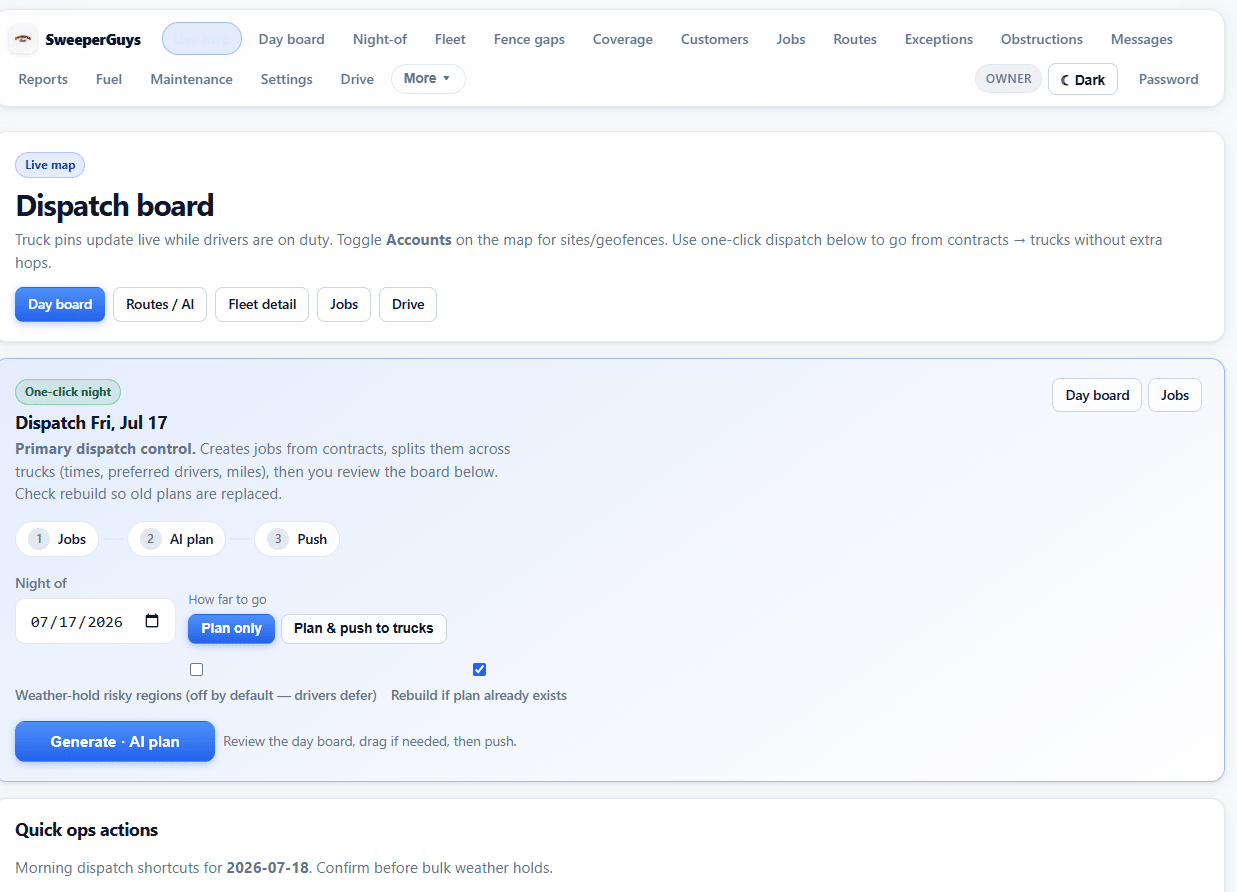Select step 3 Push
Viewport: 1237px width, 892px height.
tap(297, 539)
